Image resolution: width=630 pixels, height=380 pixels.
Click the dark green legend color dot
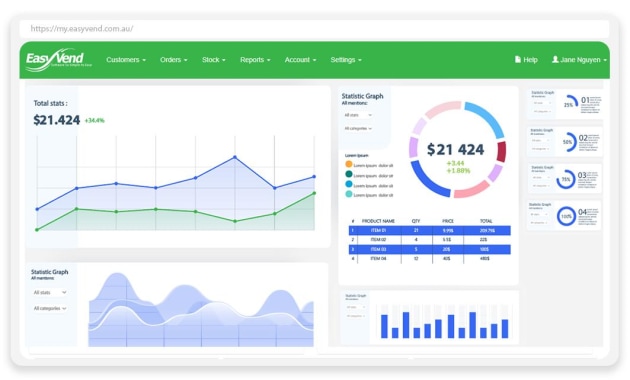[x=349, y=174]
